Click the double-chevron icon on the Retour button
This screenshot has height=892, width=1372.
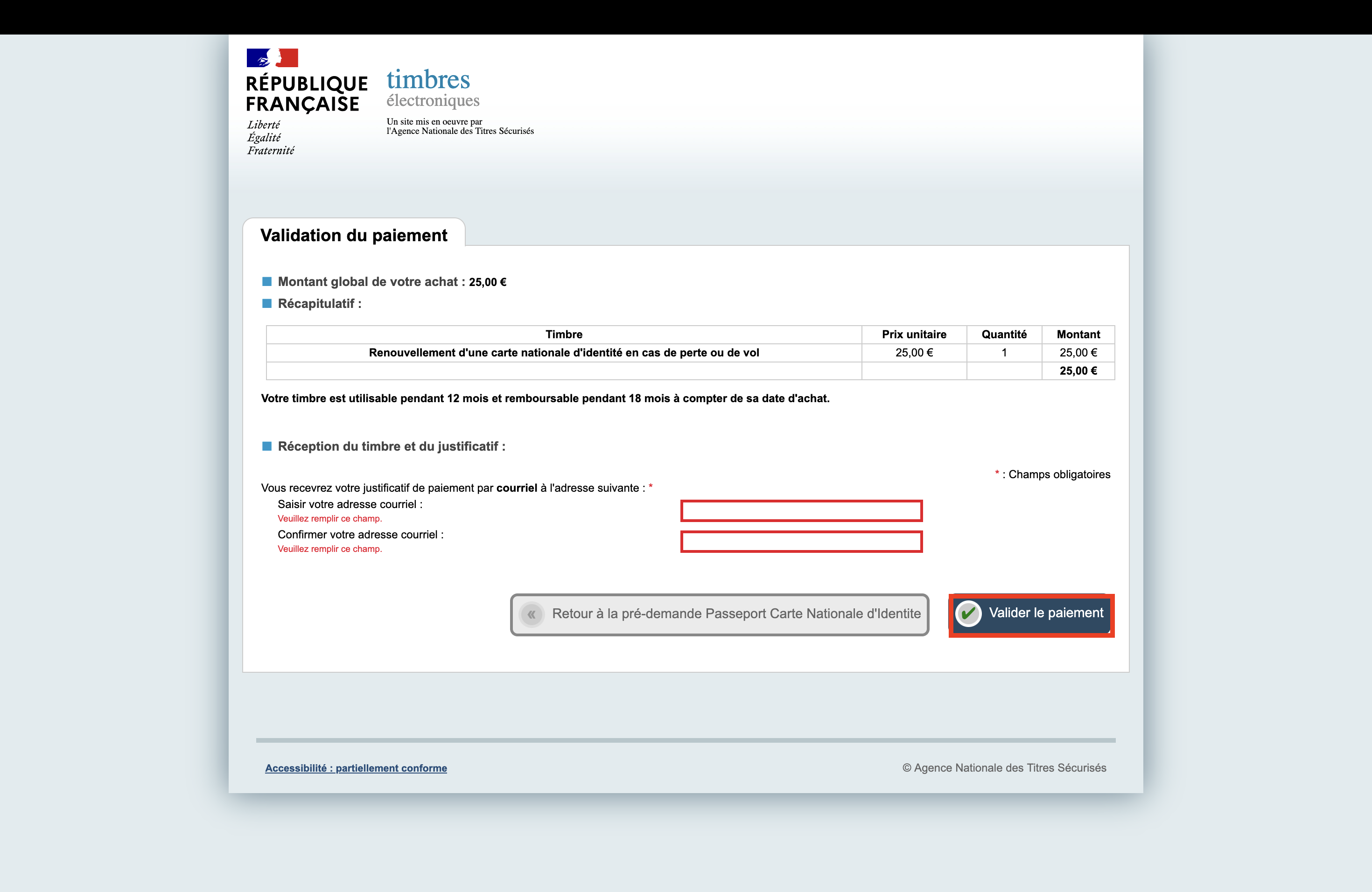[x=532, y=614]
